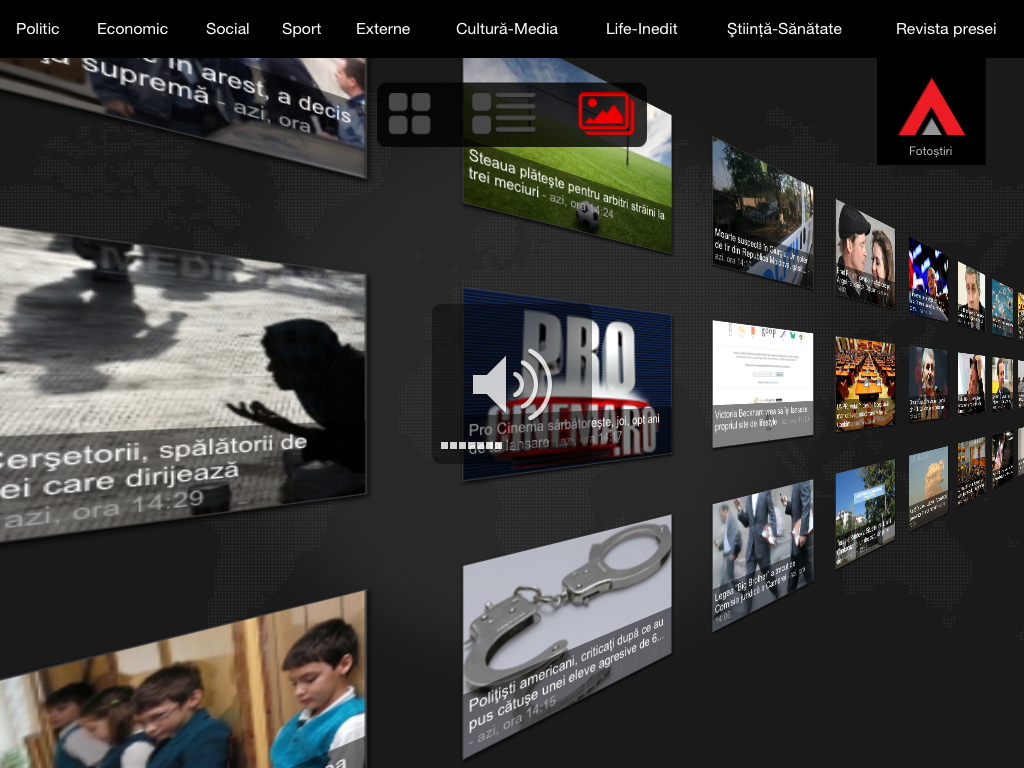1024x768 pixels.
Task: Choose Cultură-Media from the top menu
Action: (x=507, y=29)
